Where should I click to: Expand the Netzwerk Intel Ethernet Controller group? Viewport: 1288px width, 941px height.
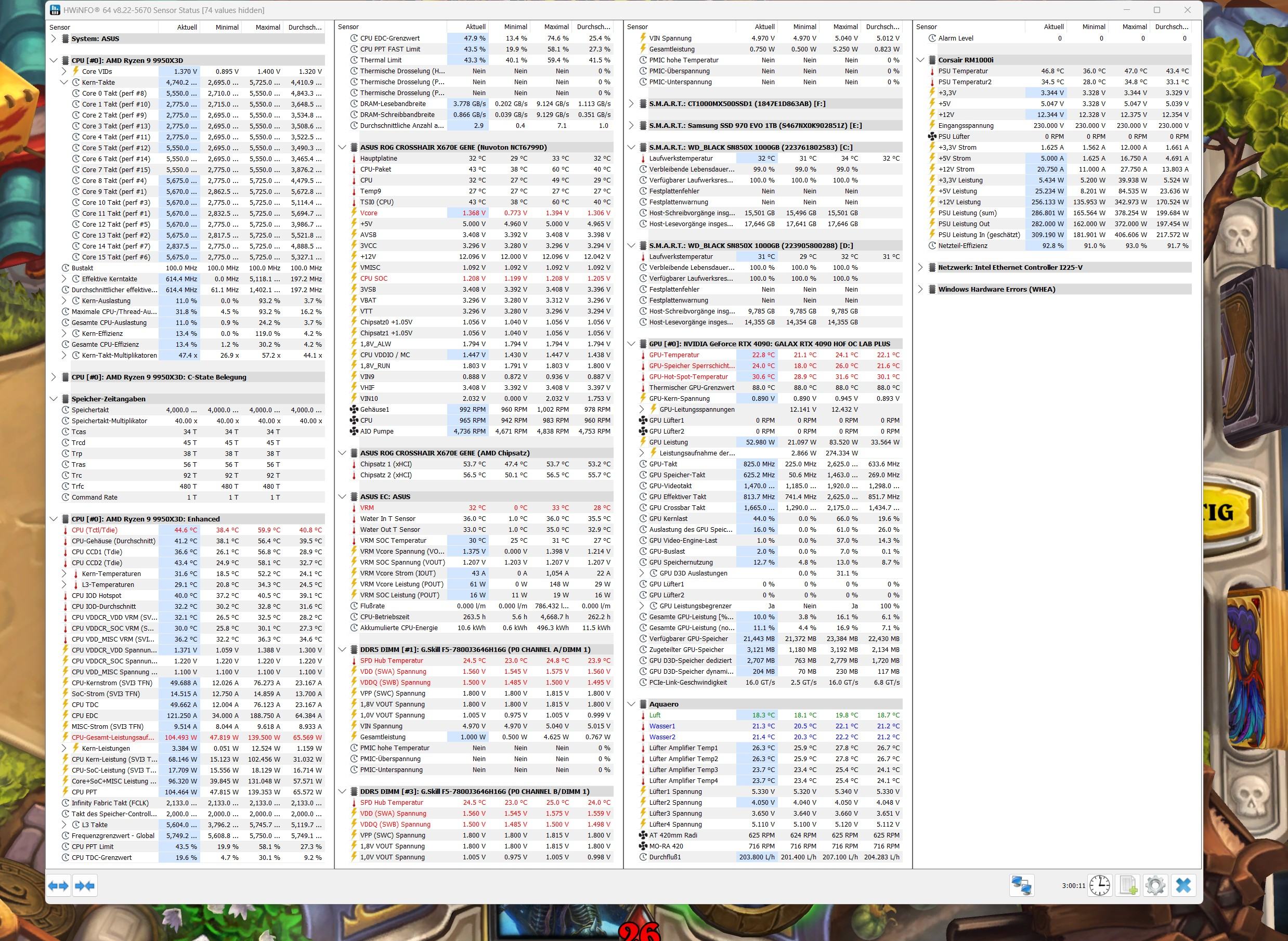click(920, 267)
